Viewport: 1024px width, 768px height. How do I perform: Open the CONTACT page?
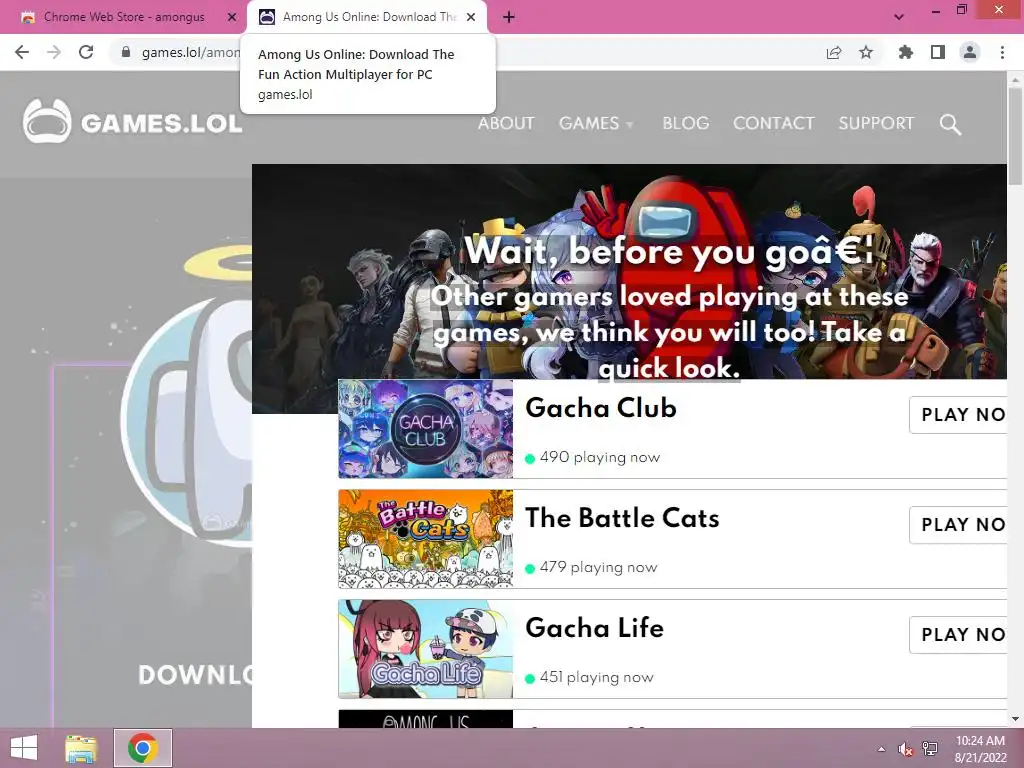tap(773, 123)
